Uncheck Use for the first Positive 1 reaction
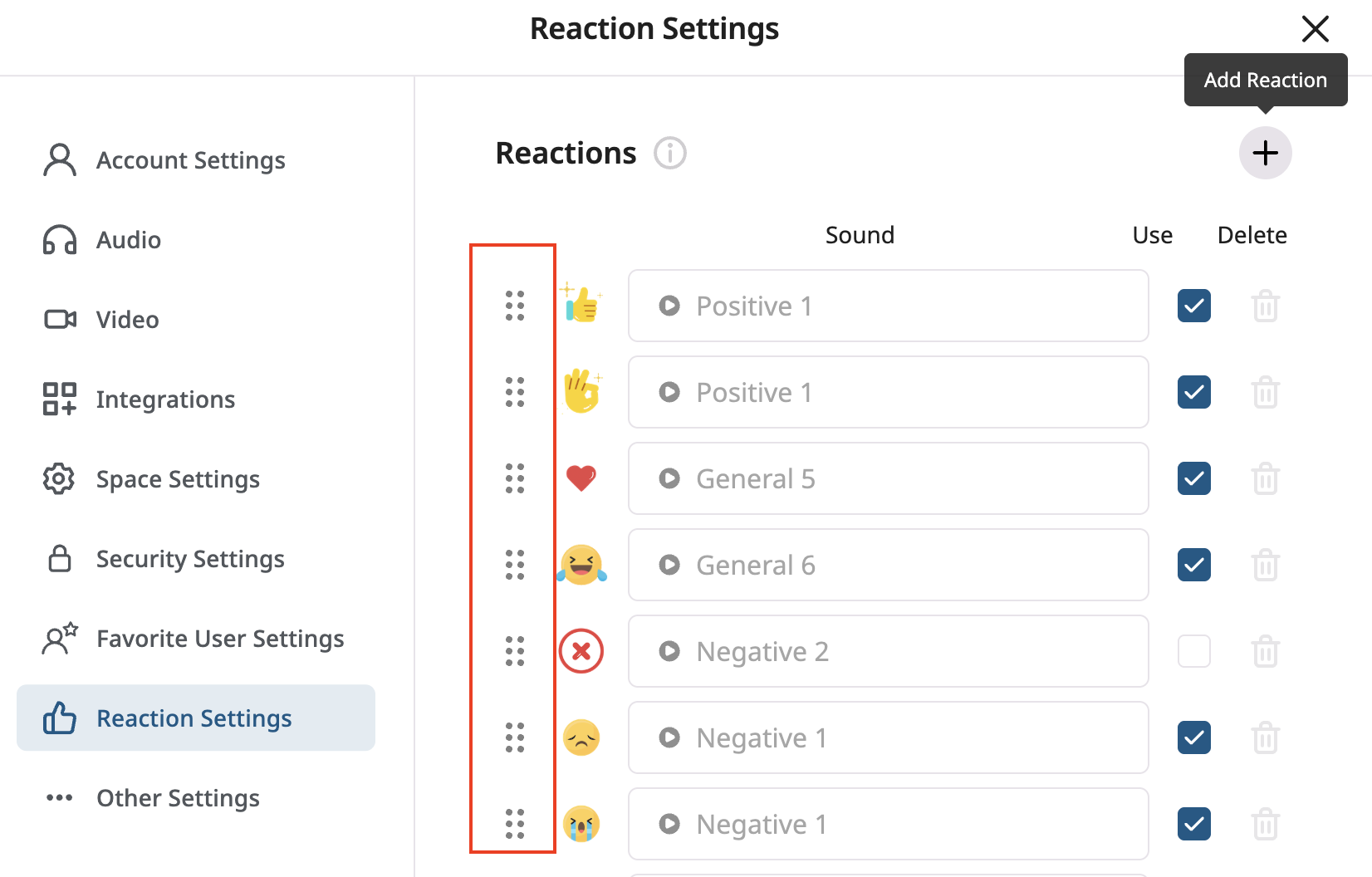 (x=1193, y=306)
